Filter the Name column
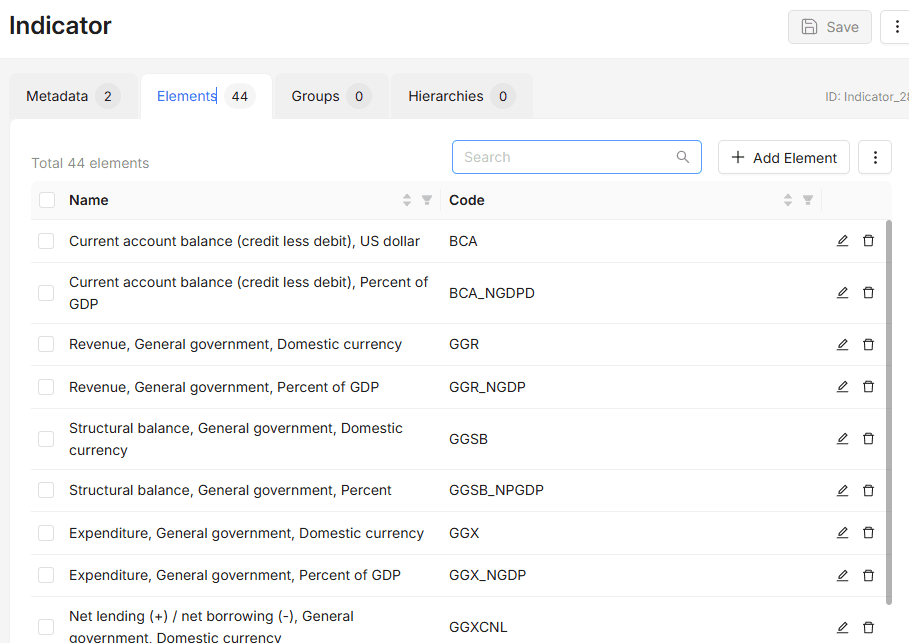909x643 pixels. [427, 200]
